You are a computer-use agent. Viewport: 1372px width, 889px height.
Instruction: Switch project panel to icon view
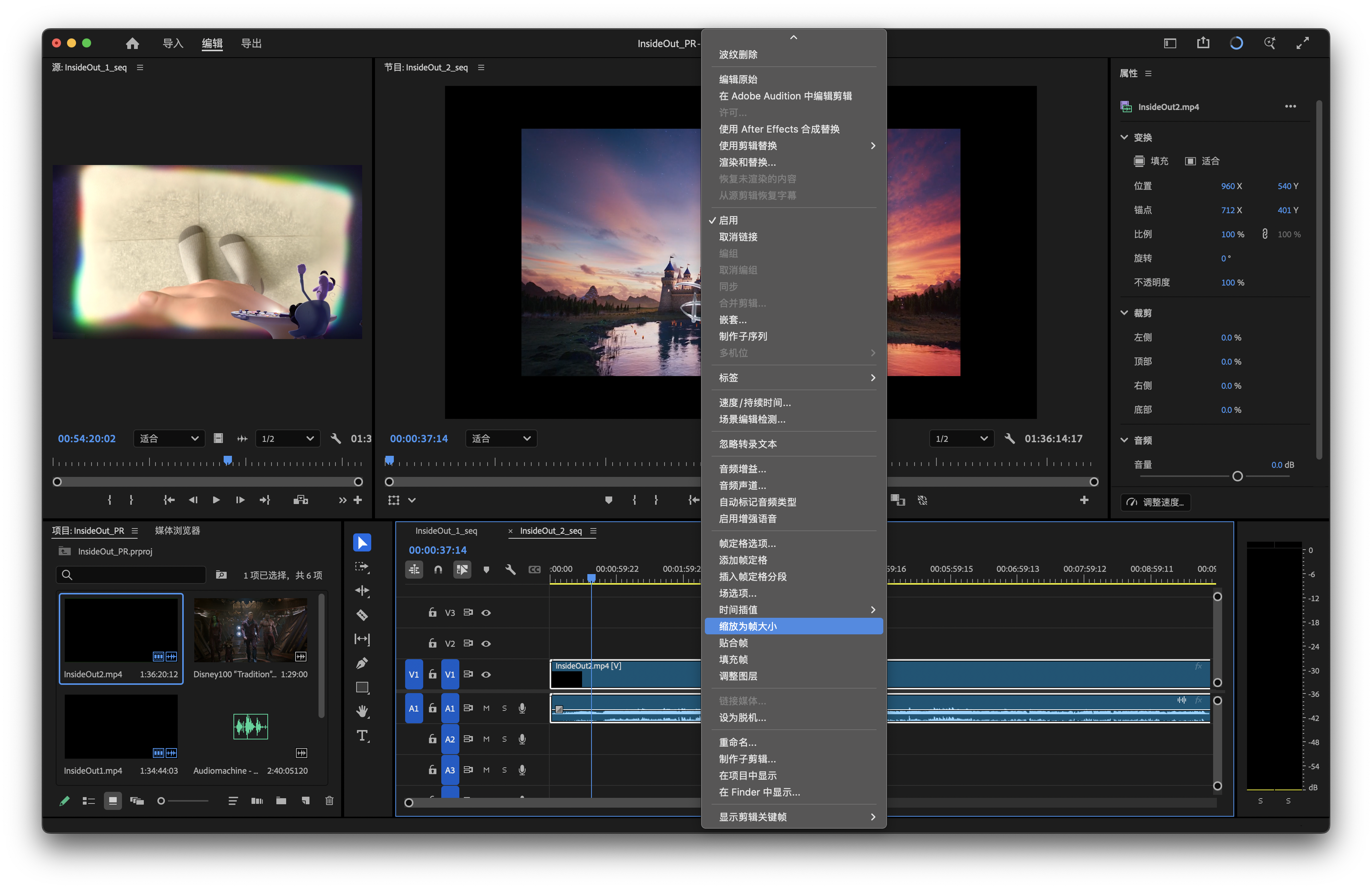pos(113,801)
